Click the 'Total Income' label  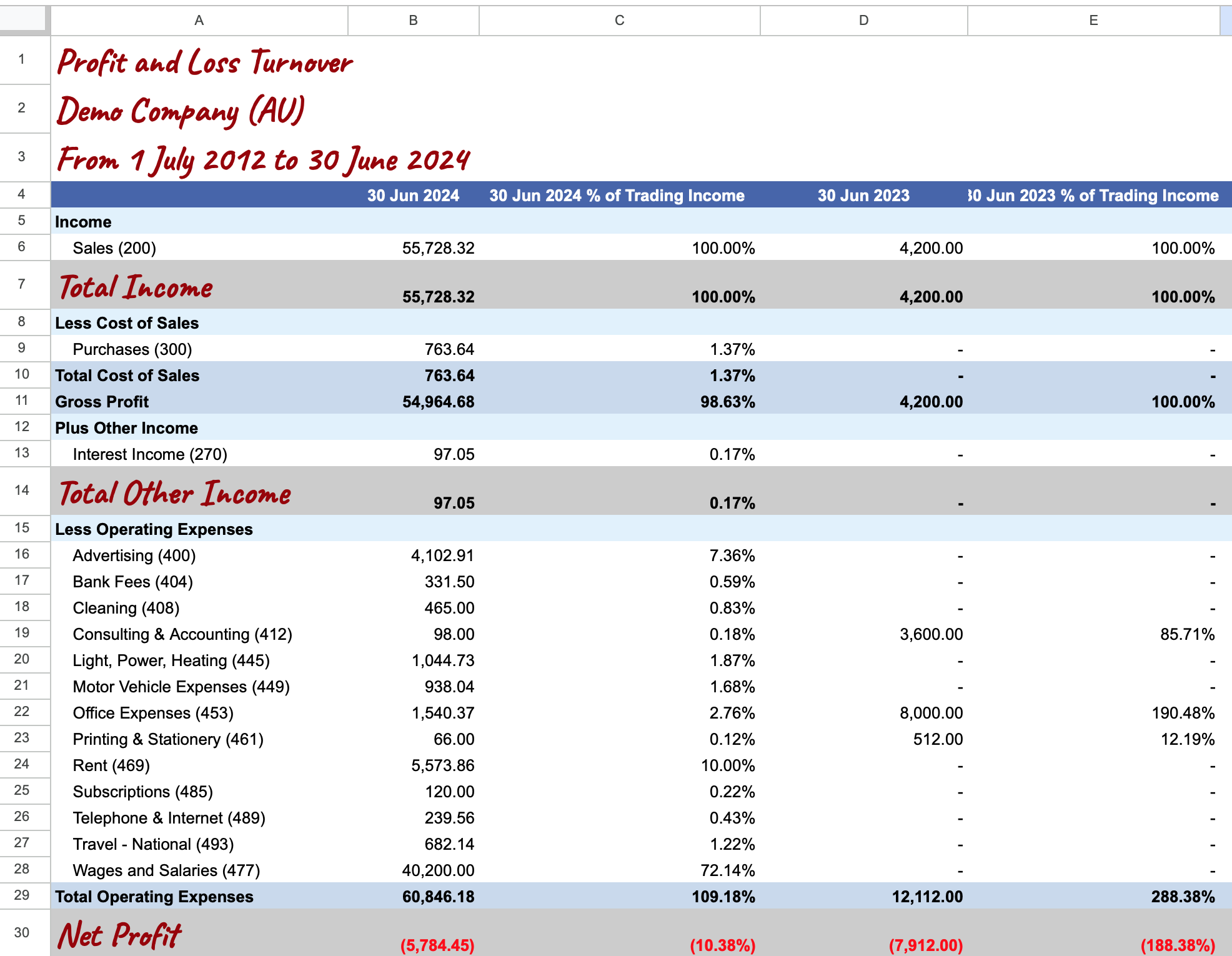136,287
